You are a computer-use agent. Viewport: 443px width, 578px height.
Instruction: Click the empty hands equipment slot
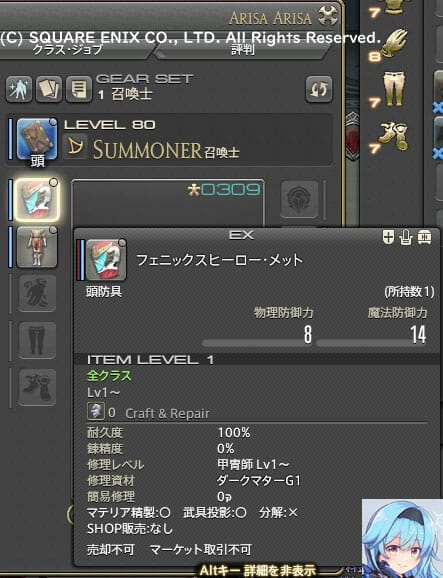click(x=37, y=293)
